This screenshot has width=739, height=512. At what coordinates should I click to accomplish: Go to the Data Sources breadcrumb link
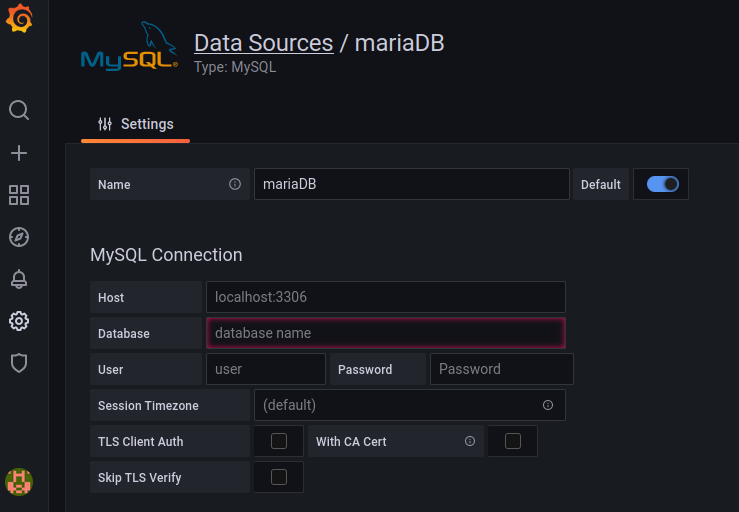263,43
